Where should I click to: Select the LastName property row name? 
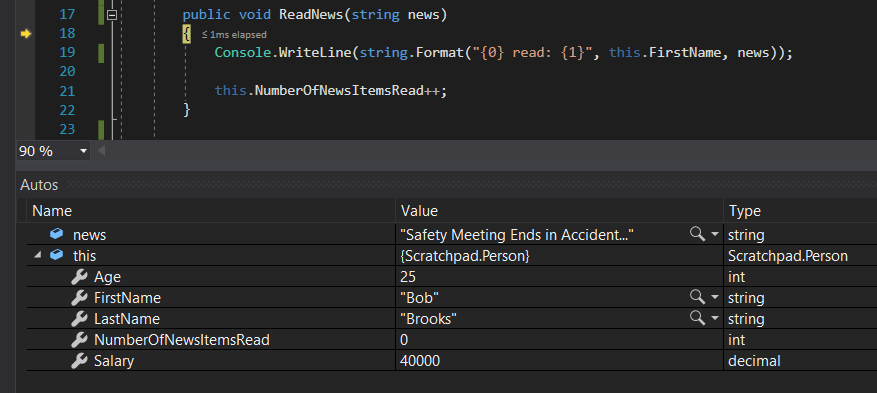pyautogui.click(x=126, y=319)
